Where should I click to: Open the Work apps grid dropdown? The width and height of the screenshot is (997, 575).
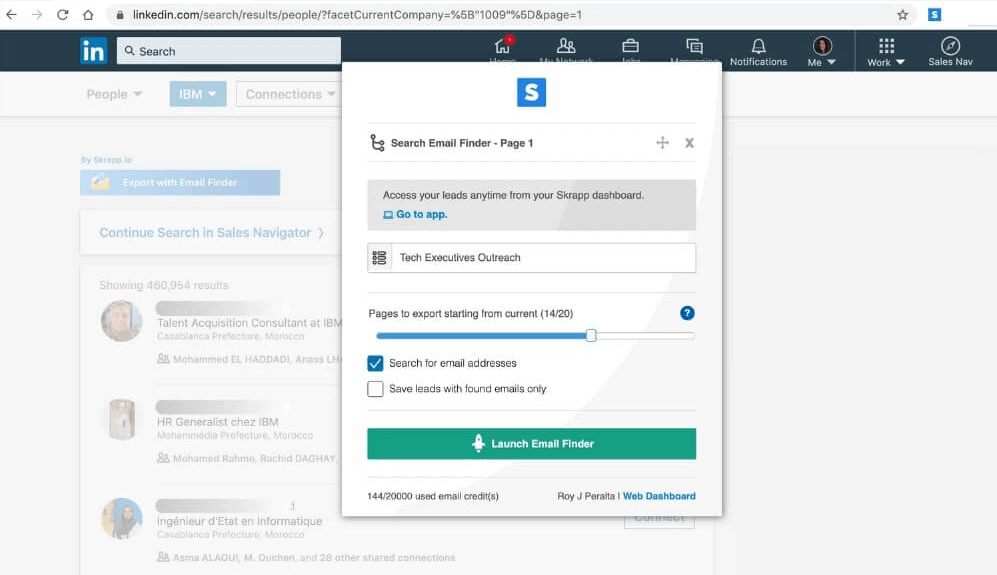click(885, 51)
